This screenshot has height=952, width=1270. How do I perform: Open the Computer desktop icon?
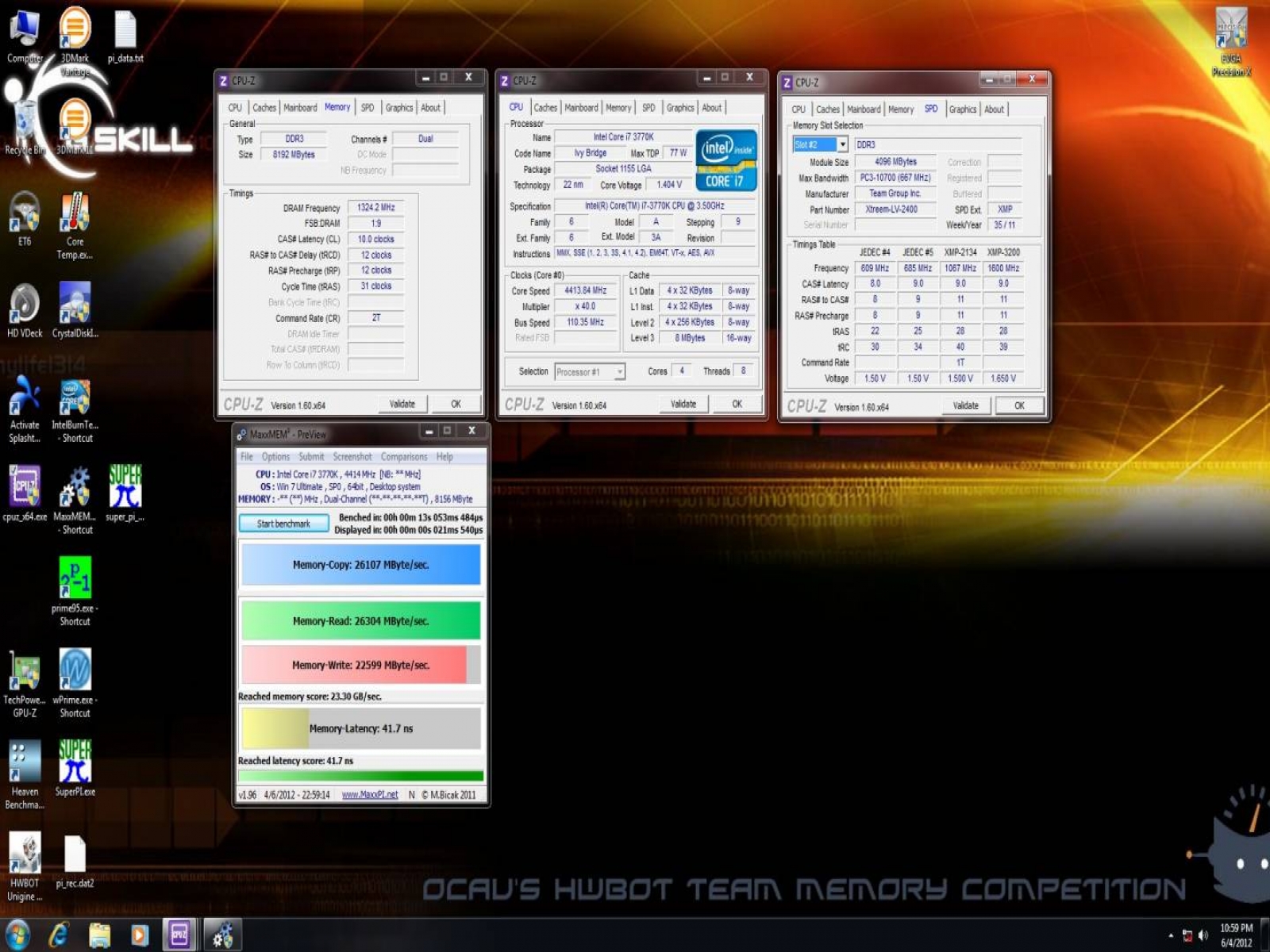25,36
